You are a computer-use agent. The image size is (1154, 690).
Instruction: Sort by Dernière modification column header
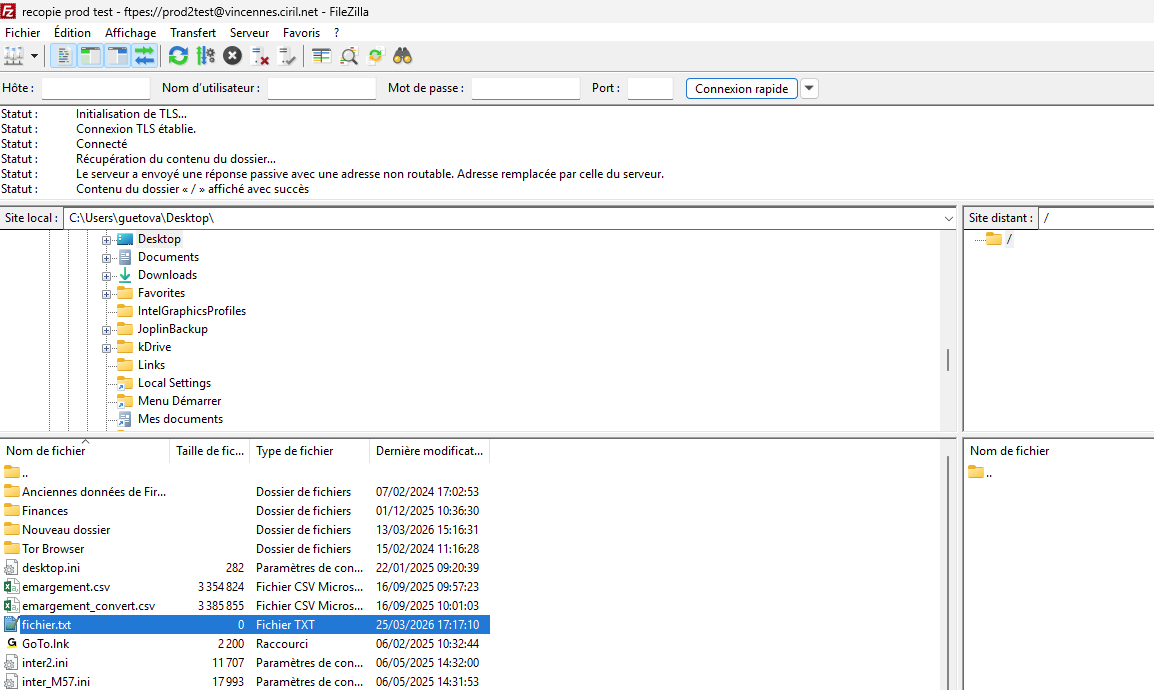point(429,451)
